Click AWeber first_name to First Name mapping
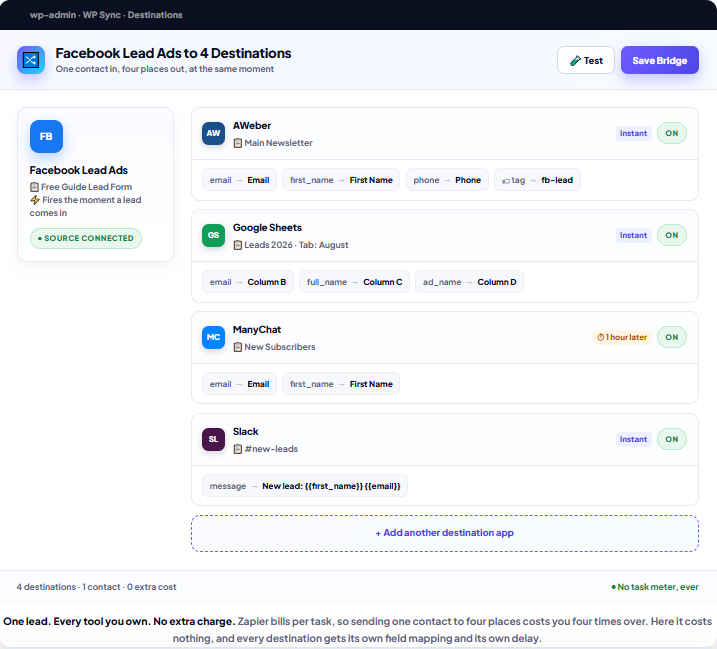717x649 pixels. click(x=341, y=180)
